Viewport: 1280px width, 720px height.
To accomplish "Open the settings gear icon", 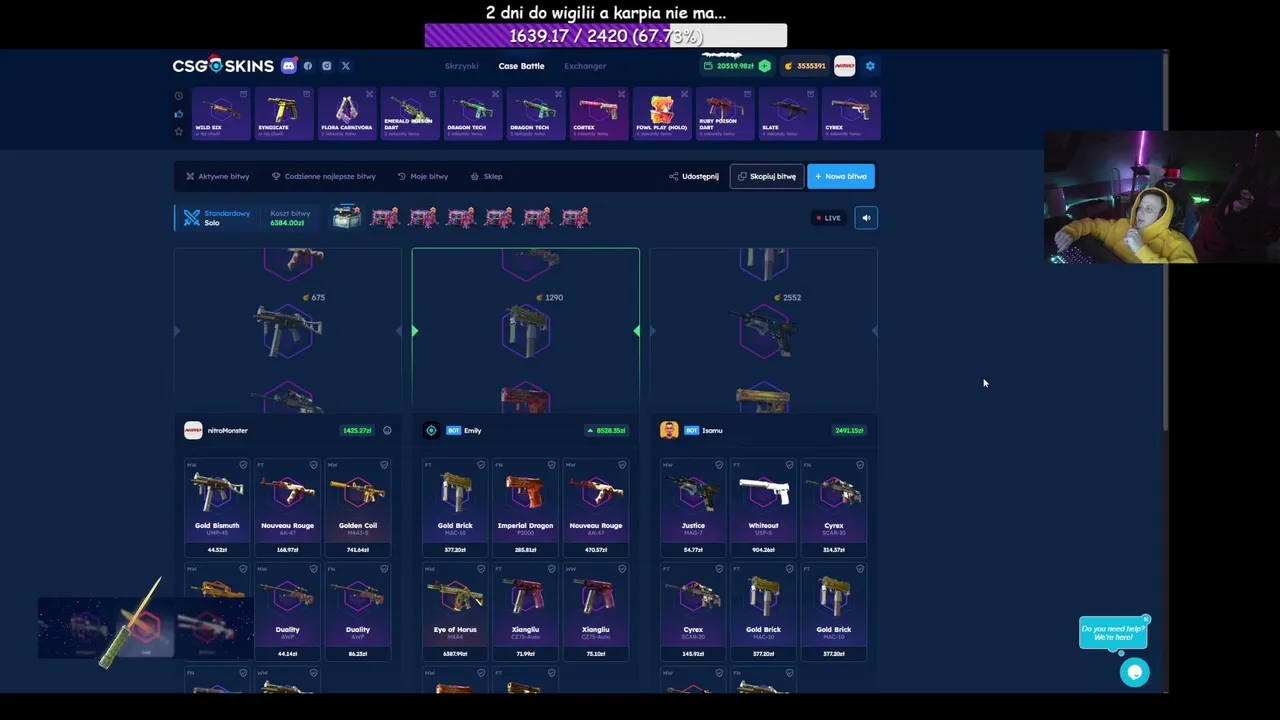I will point(870,66).
